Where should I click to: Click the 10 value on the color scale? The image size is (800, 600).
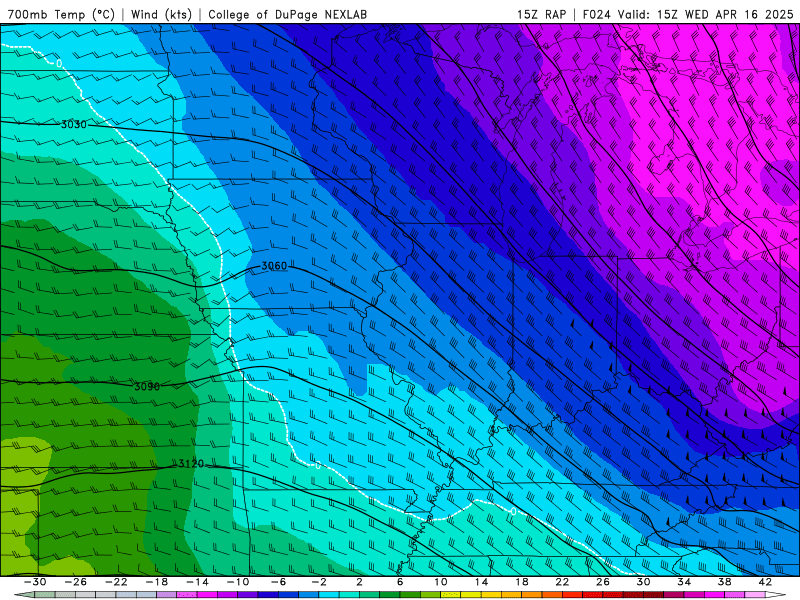441,582
